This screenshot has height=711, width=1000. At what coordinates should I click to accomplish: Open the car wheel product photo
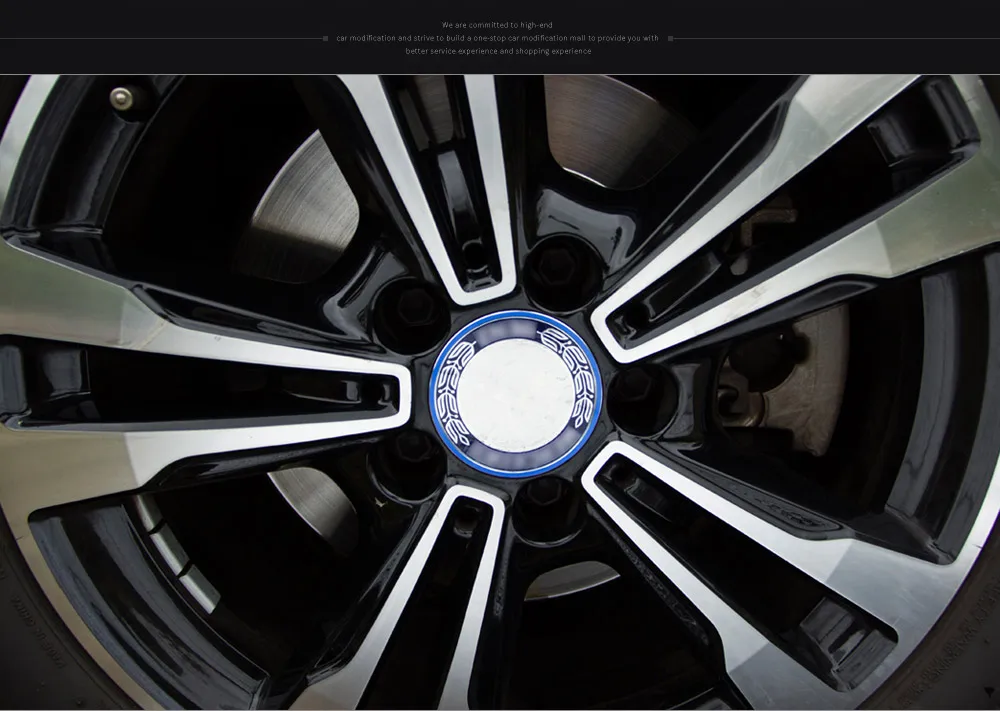tap(500, 392)
